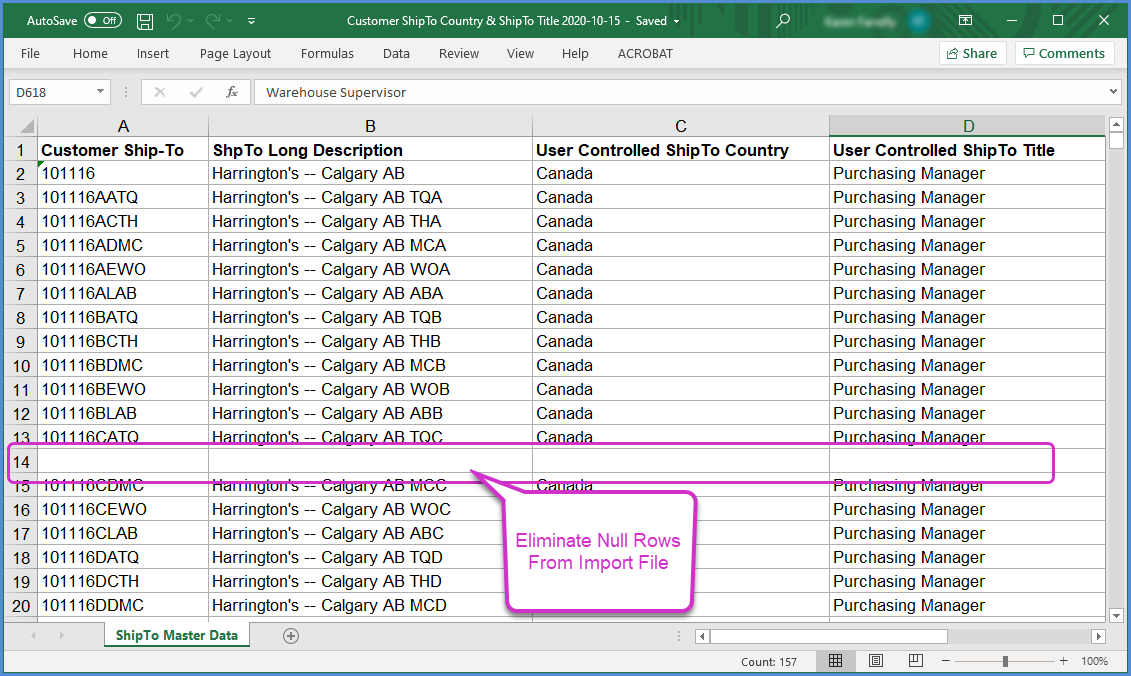This screenshot has height=676, width=1131.
Task: Click the Share button
Action: pyautogui.click(x=972, y=53)
